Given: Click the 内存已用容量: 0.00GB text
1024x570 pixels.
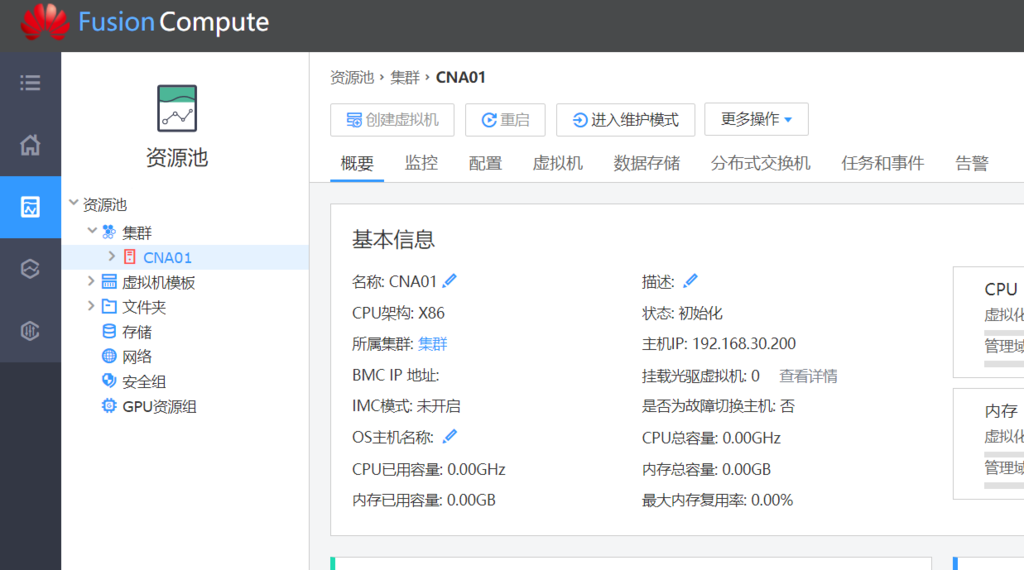Looking at the screenshot, I should 424,501.
